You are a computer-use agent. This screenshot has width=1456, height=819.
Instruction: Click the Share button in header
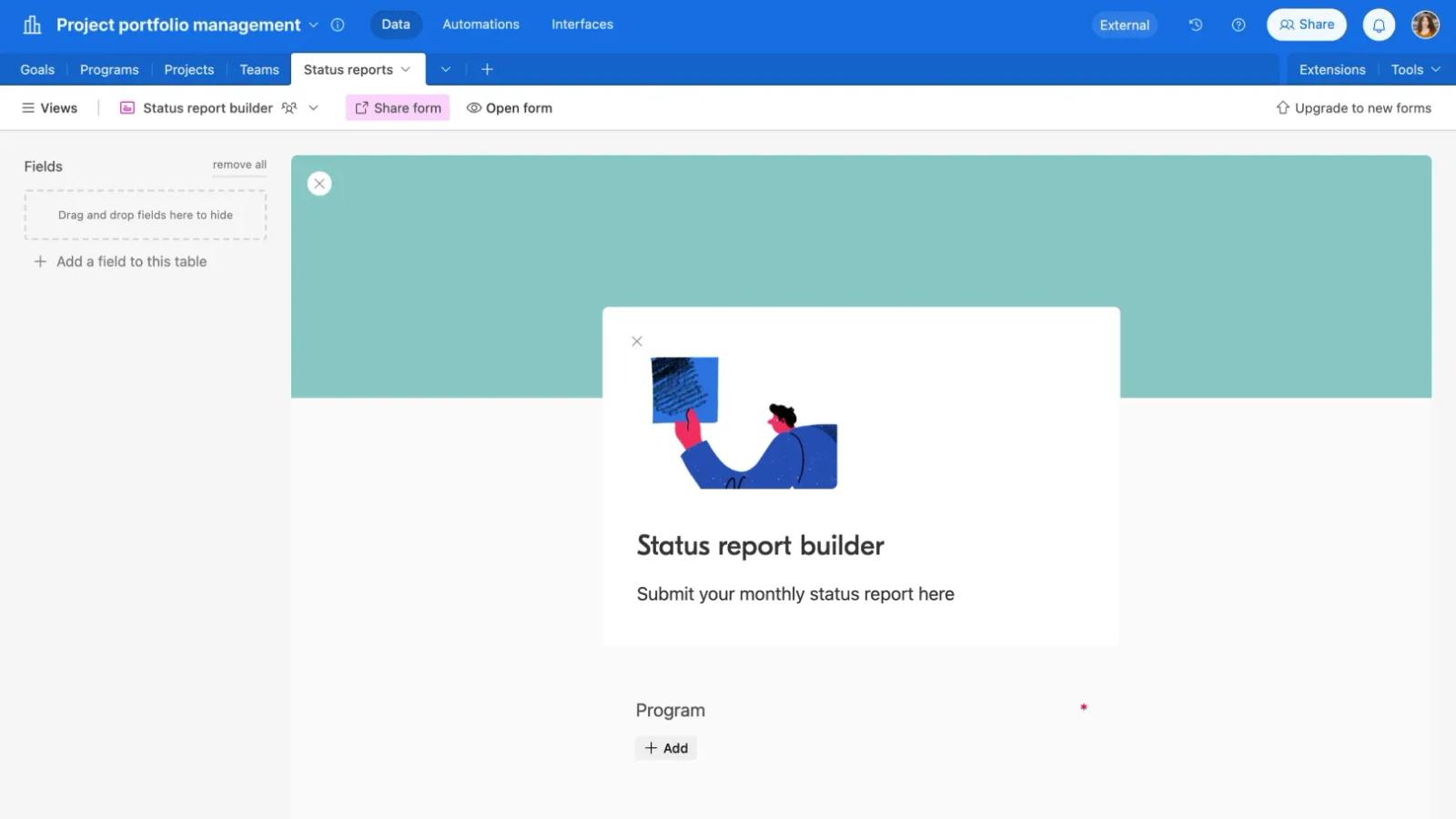(1307, 25)
